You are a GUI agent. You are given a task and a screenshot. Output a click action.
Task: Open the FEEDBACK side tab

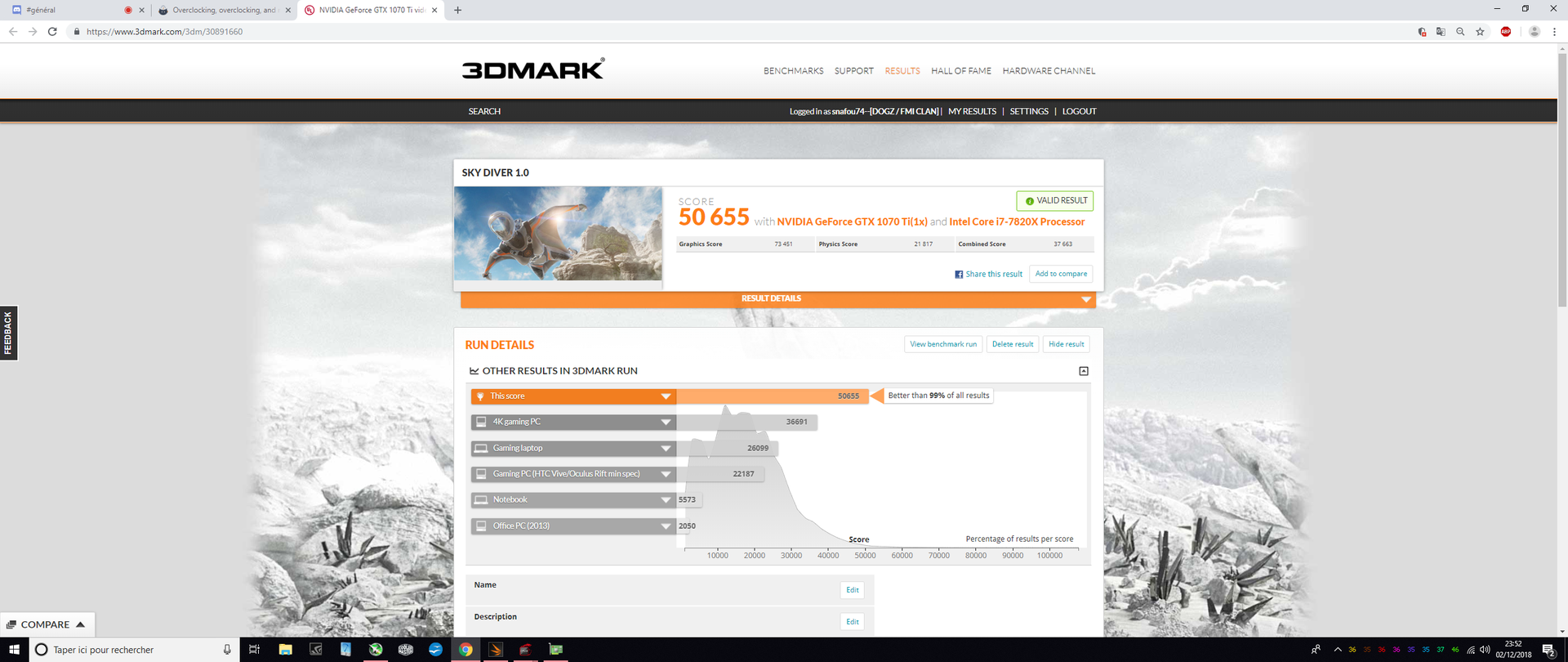[x=8, y=333]
